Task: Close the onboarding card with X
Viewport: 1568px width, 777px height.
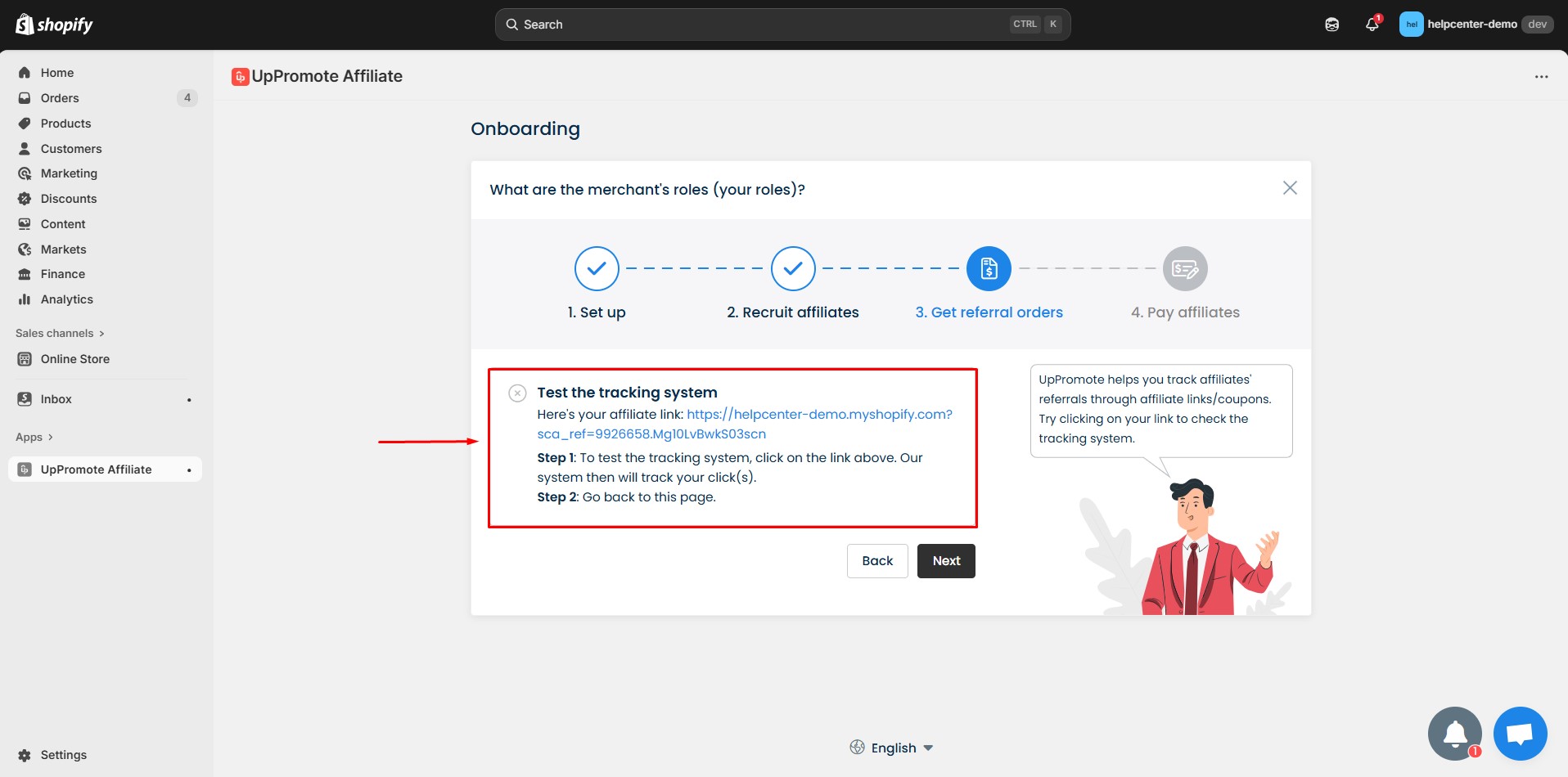Action: pos(1290,188)
